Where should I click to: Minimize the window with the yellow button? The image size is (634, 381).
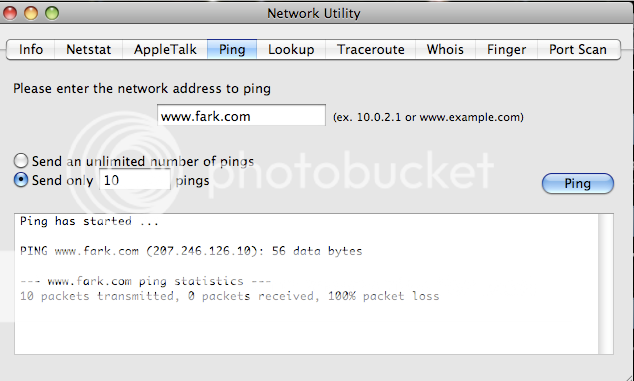[x=31, y=13]
